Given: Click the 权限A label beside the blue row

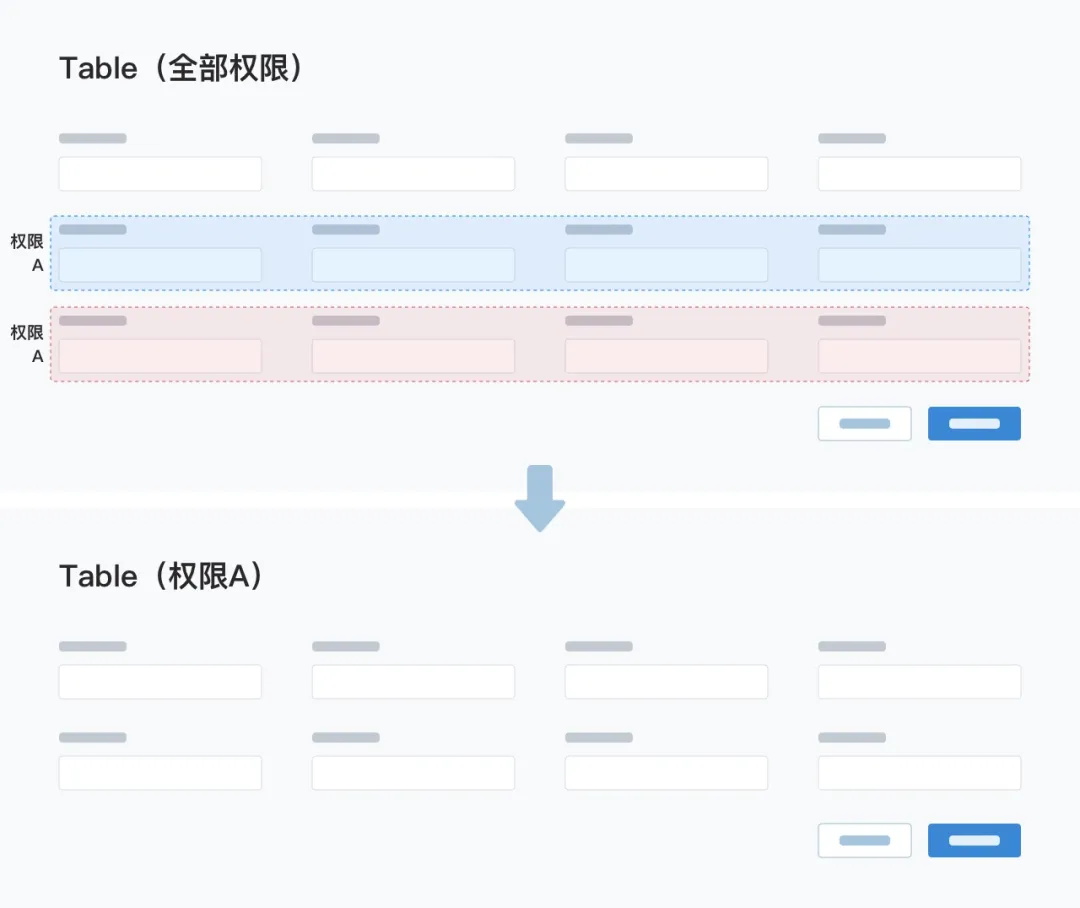Looking at the screenshot, I should point(27,253).
